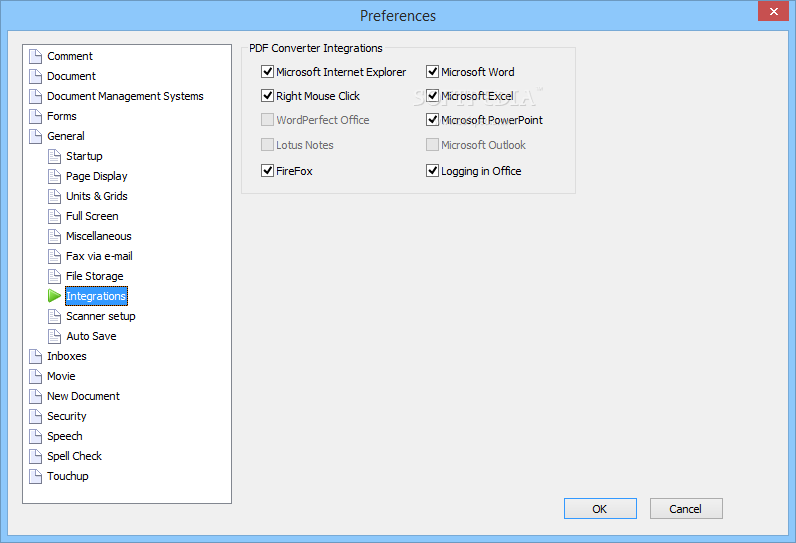Select the General category
The image size is (796, 543).
pyautogui.click(x=66, y=137)
